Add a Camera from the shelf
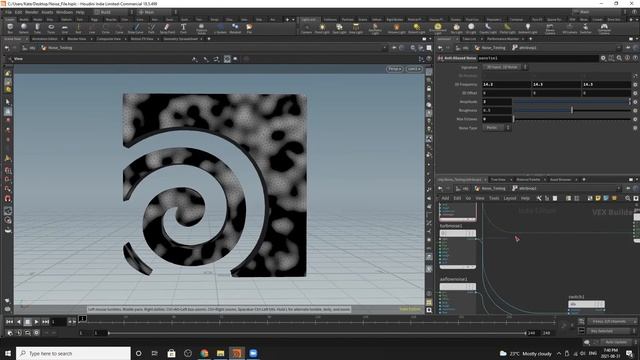The height and width of the screenshot is (360, 640). coord(306,28)
